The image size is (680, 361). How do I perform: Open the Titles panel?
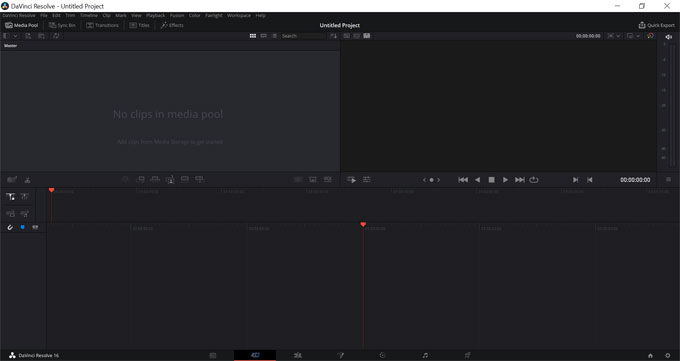point(140,25)
